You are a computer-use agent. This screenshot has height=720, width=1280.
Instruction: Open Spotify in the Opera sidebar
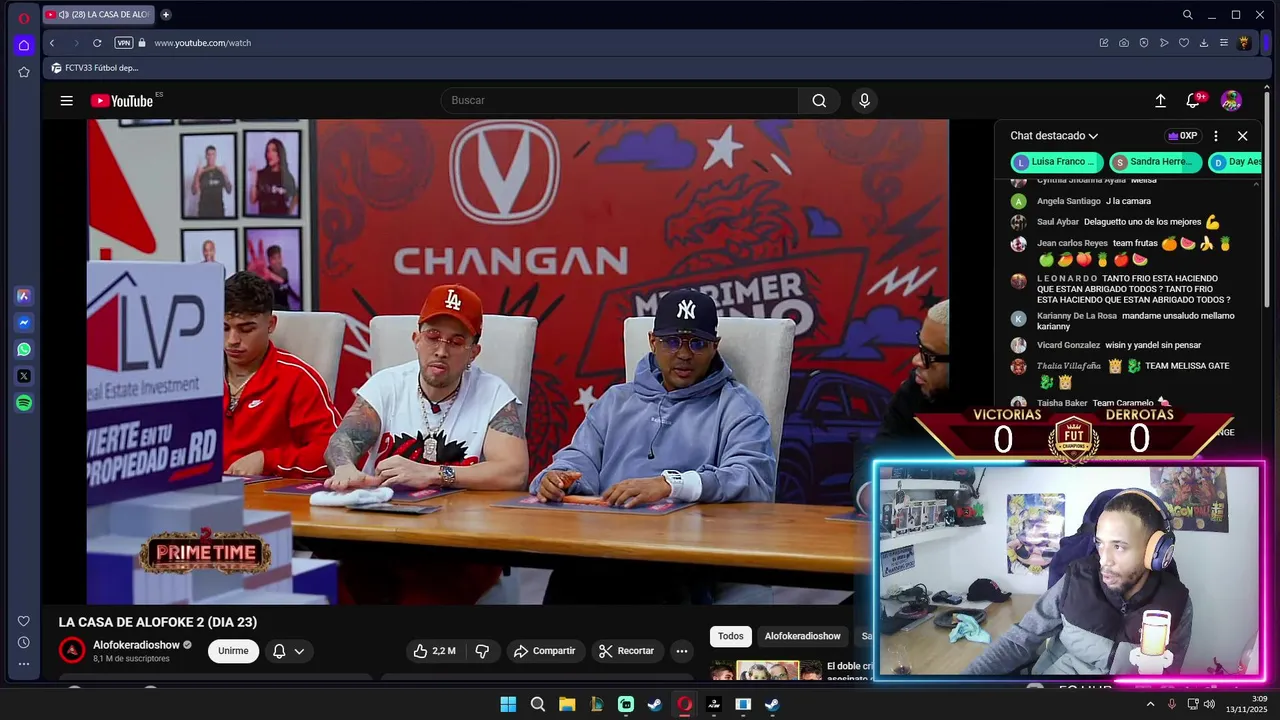click(x=24, y=403)
